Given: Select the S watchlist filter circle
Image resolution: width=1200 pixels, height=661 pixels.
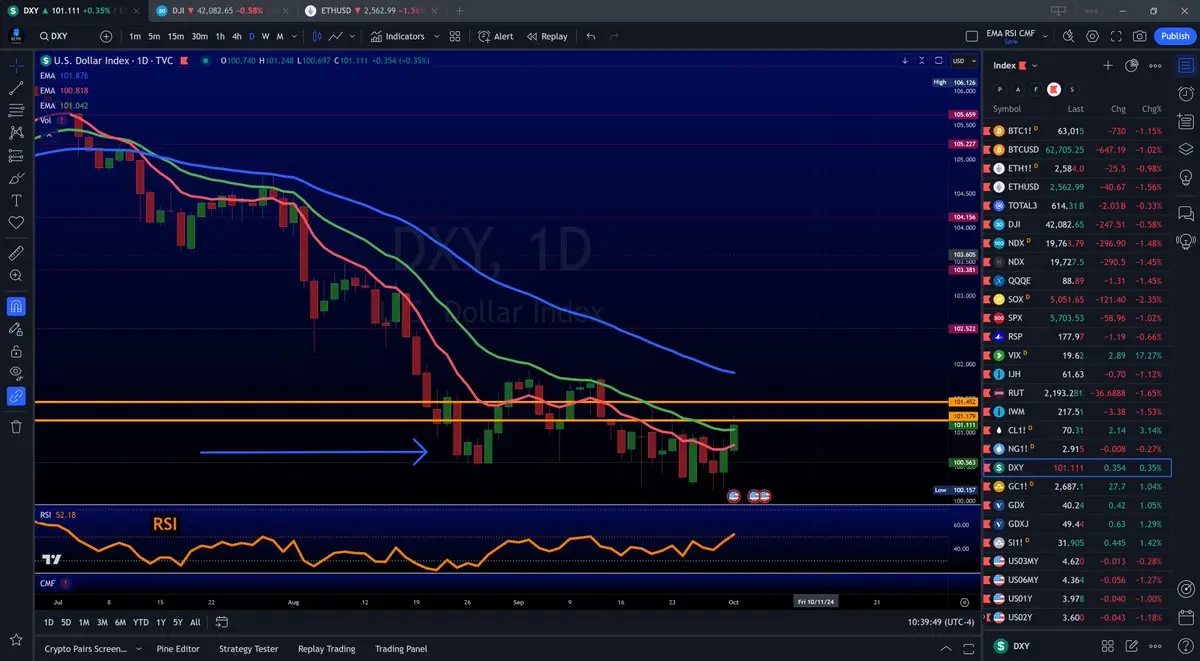Looking at the screenshot, I should (x=1071, y=89).
